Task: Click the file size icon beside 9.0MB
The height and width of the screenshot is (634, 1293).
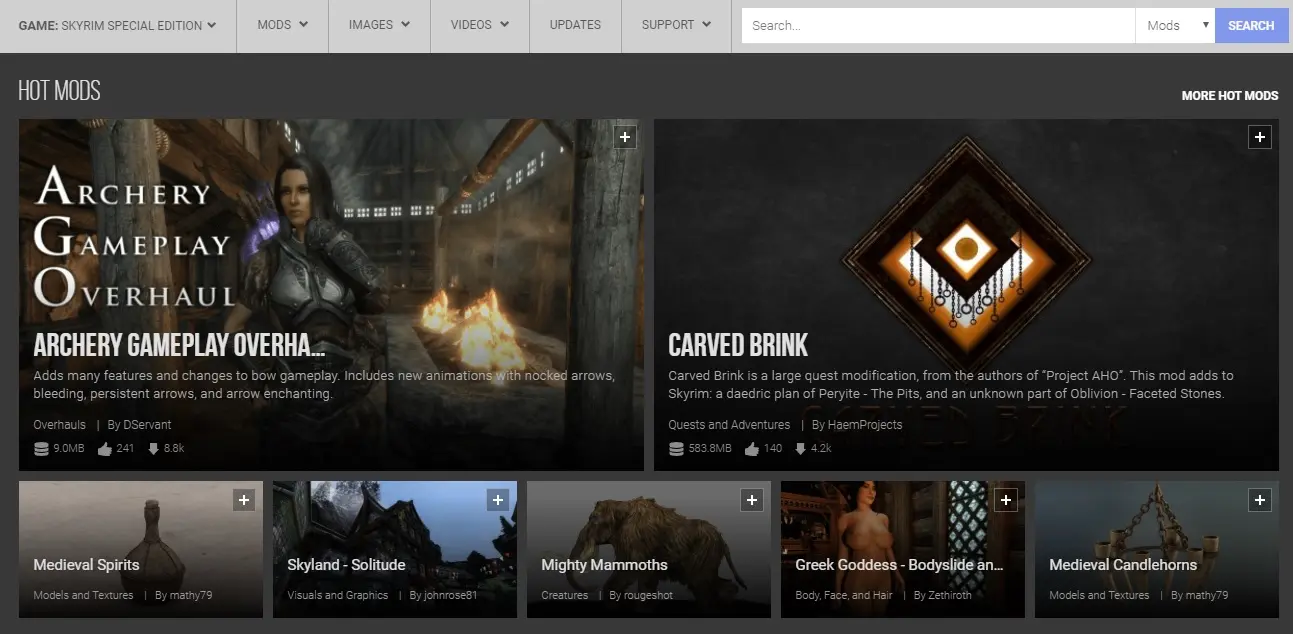Action: 41,449
